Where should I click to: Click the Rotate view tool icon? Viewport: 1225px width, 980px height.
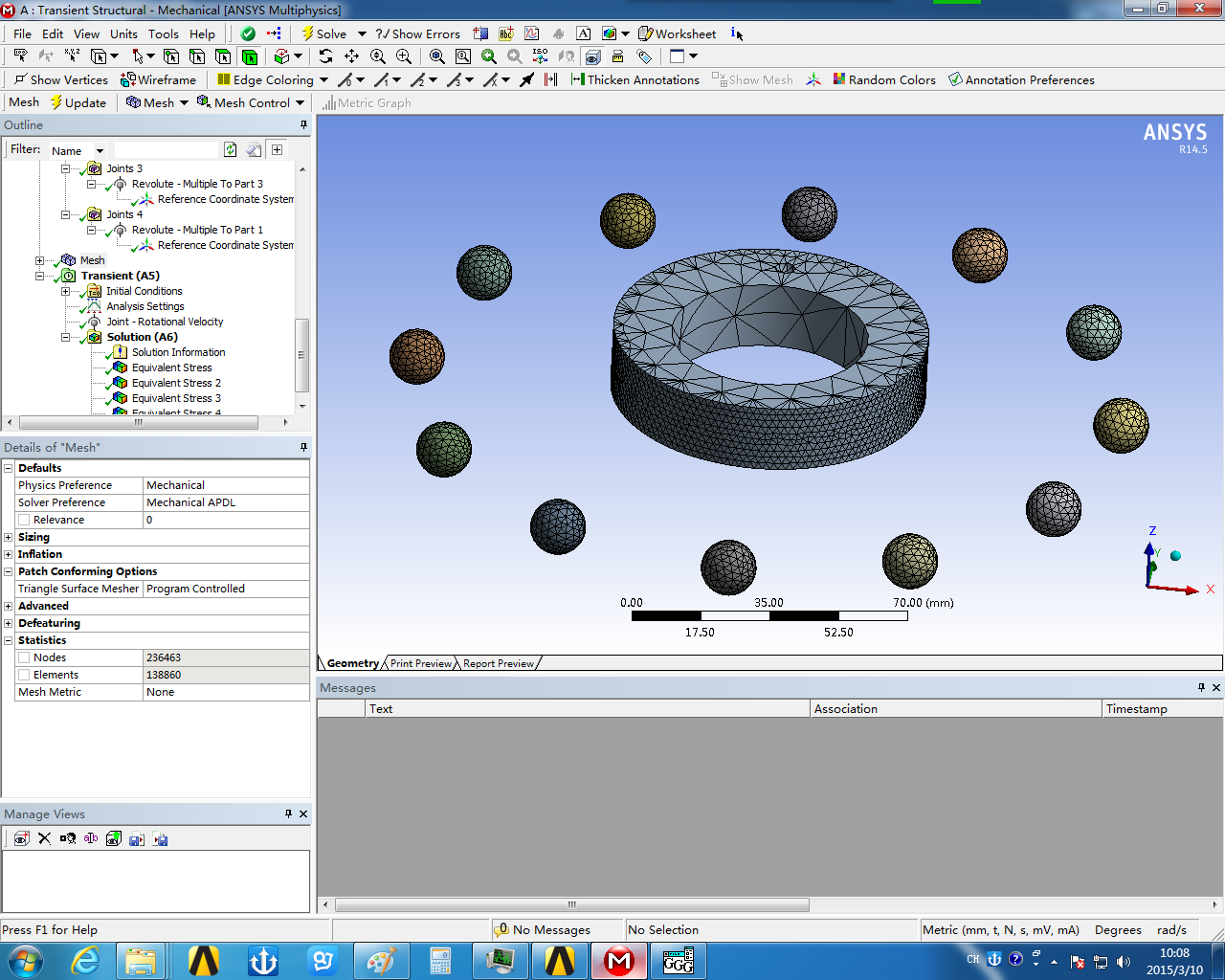click(x=325, y=56)
